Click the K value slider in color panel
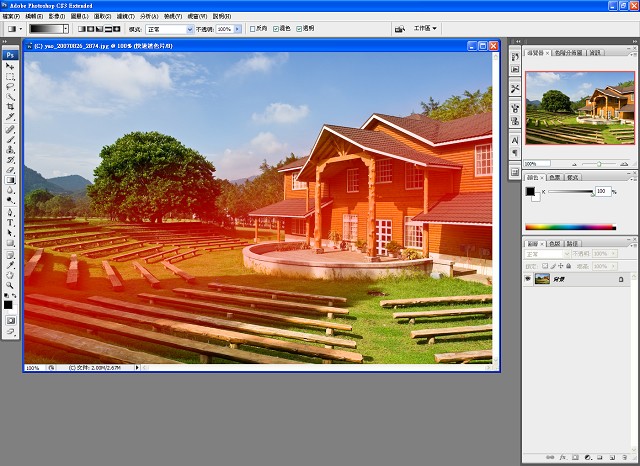The image size is (640, 466). pos(569,191)
